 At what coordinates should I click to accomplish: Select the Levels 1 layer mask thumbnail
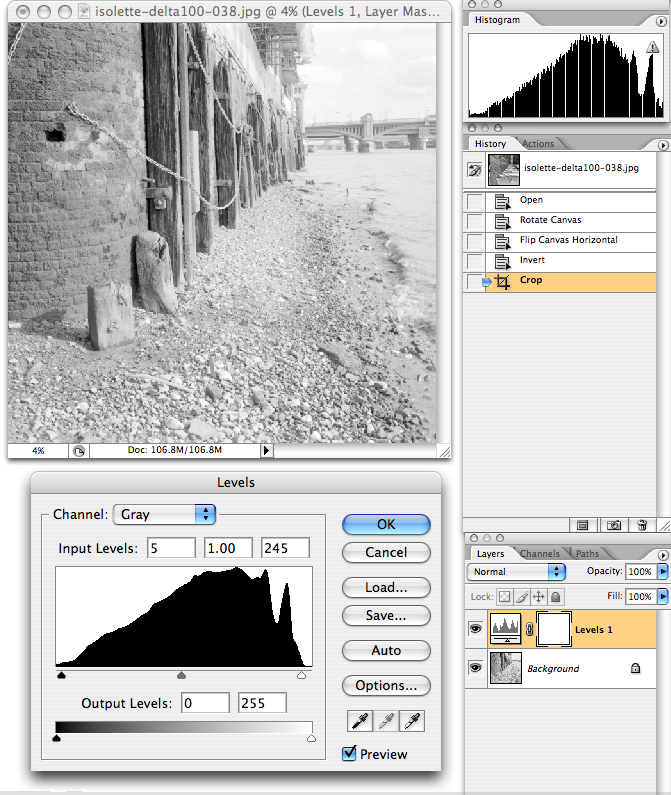[553, 629]
